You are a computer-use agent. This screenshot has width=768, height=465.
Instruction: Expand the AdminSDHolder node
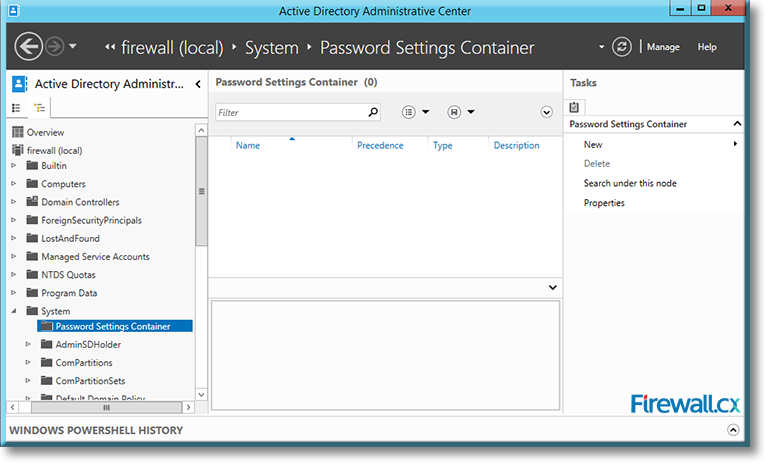28,344
